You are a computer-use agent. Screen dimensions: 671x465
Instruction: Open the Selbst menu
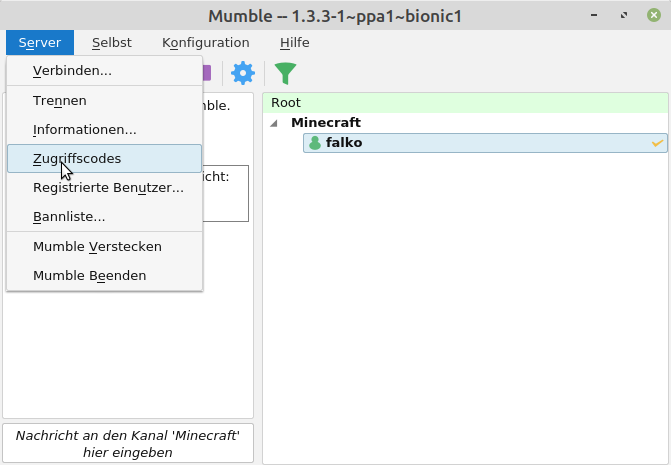[x=111, y=43]
